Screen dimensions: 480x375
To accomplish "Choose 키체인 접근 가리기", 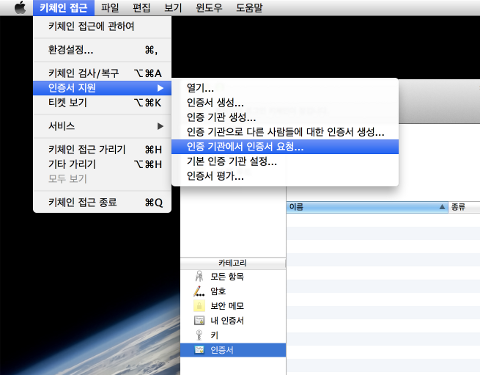I will pos(102,149).
